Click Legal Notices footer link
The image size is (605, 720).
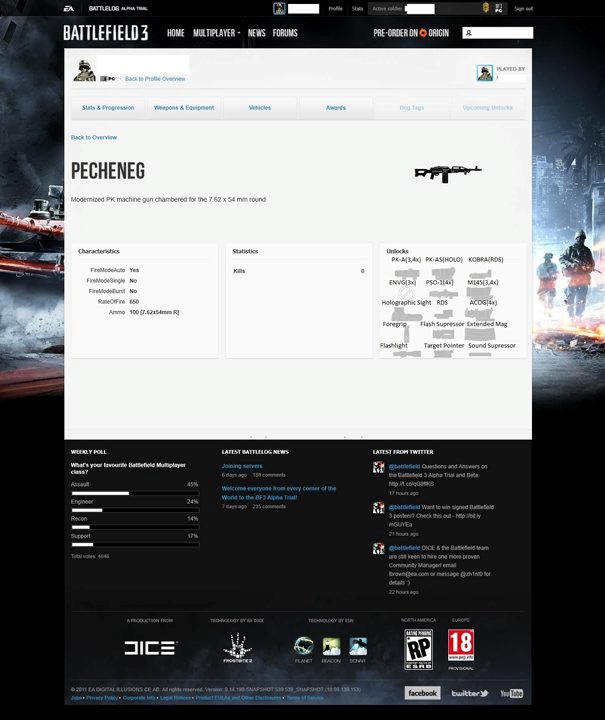pos(175,698)
